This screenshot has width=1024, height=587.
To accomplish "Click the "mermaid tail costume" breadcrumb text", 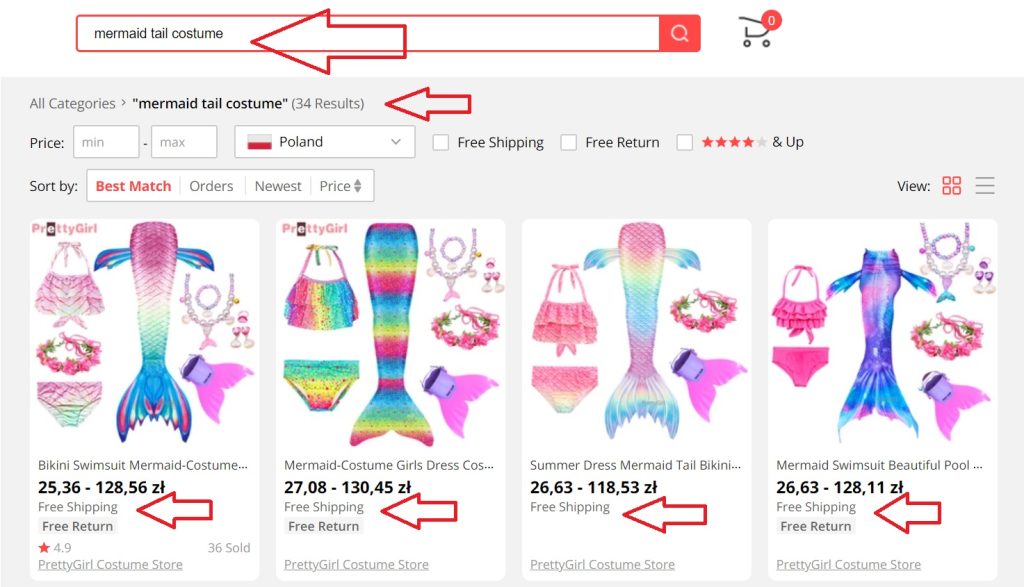I will tap(210, 103).
